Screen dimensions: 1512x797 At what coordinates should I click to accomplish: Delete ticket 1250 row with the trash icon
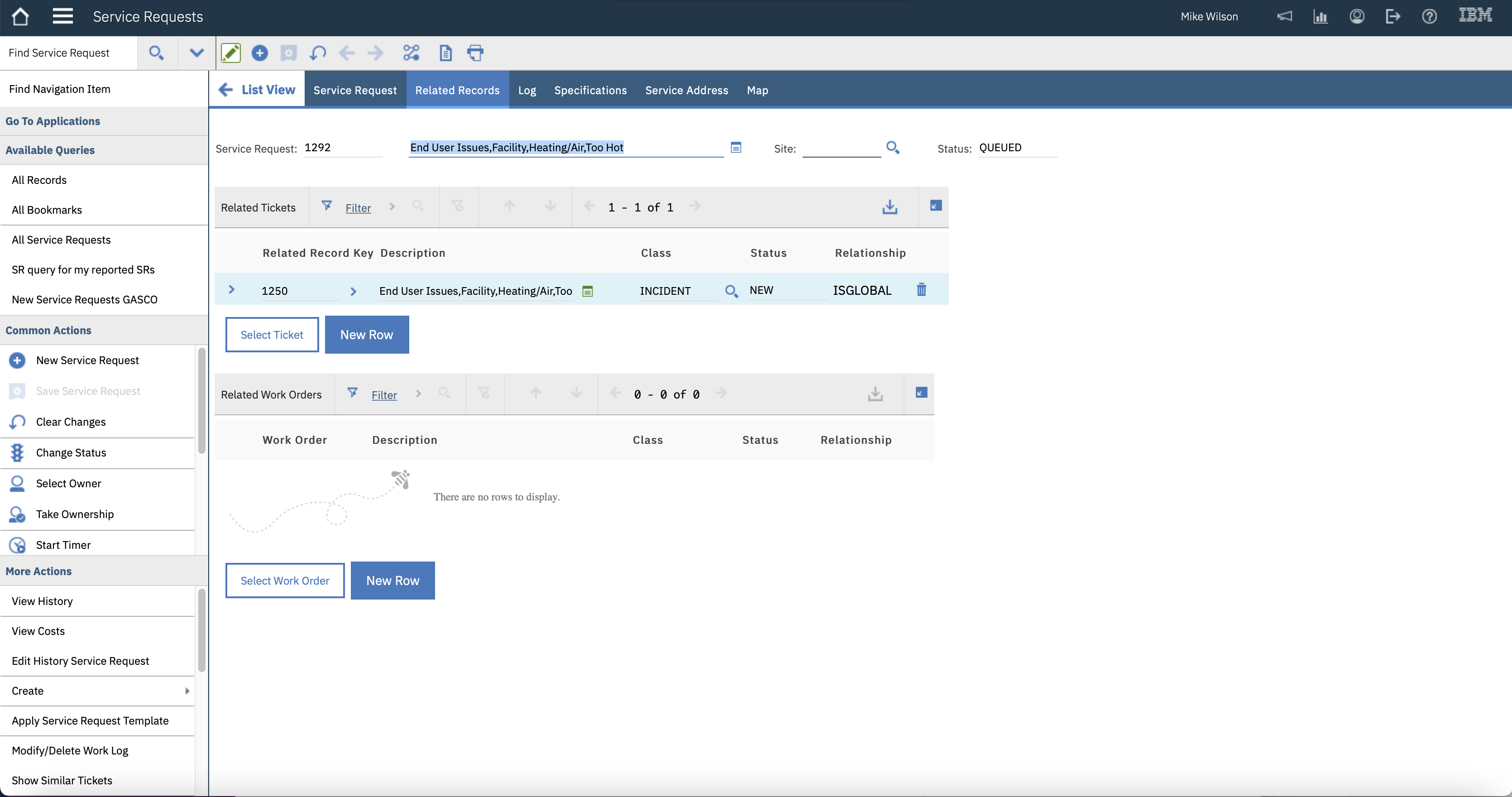[921, 289]
